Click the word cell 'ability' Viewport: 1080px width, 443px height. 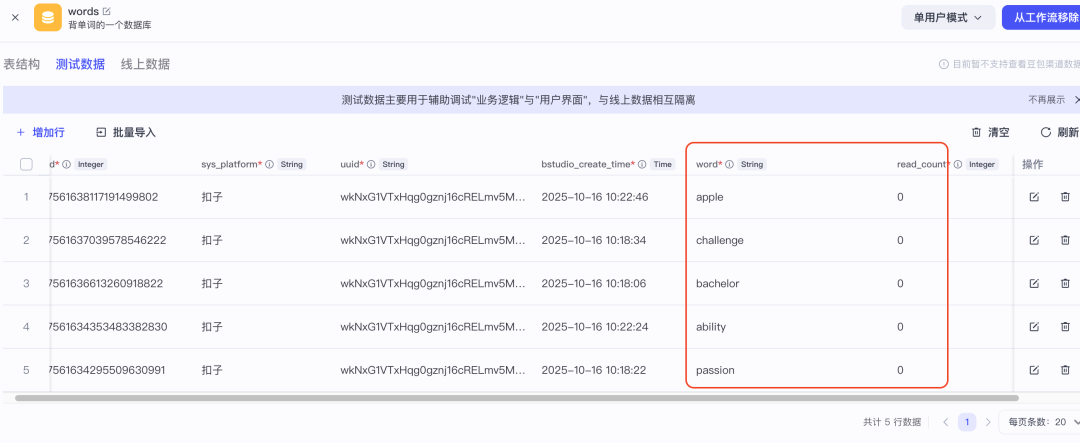pos(711,327)
